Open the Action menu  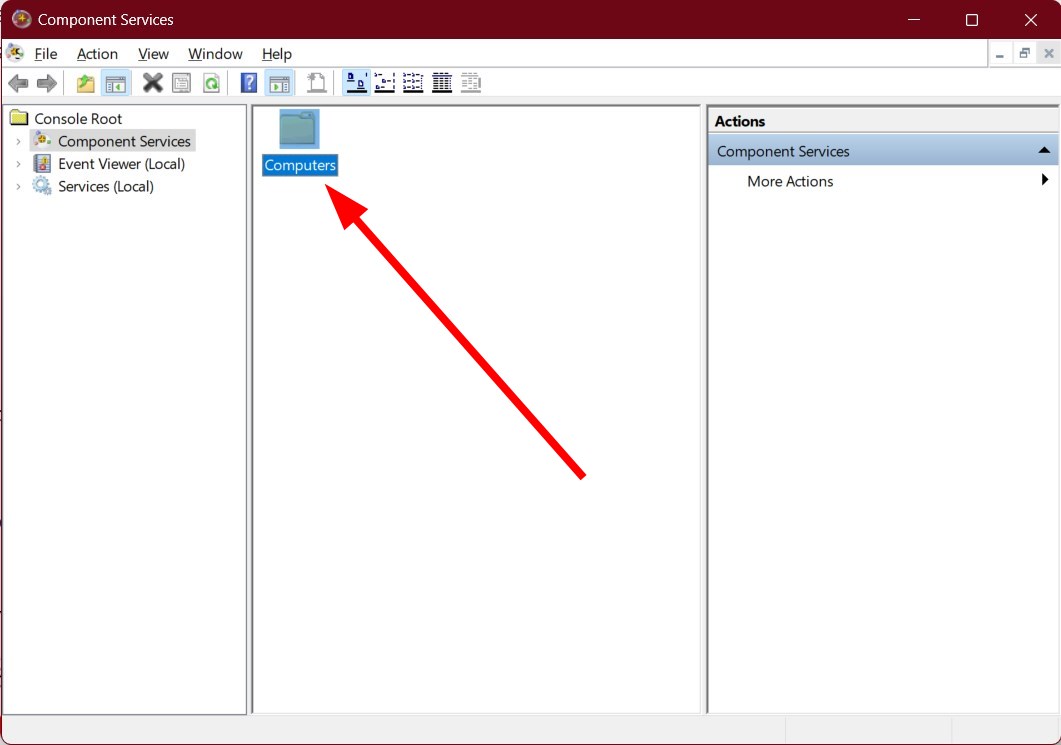(x=97, y=54)
